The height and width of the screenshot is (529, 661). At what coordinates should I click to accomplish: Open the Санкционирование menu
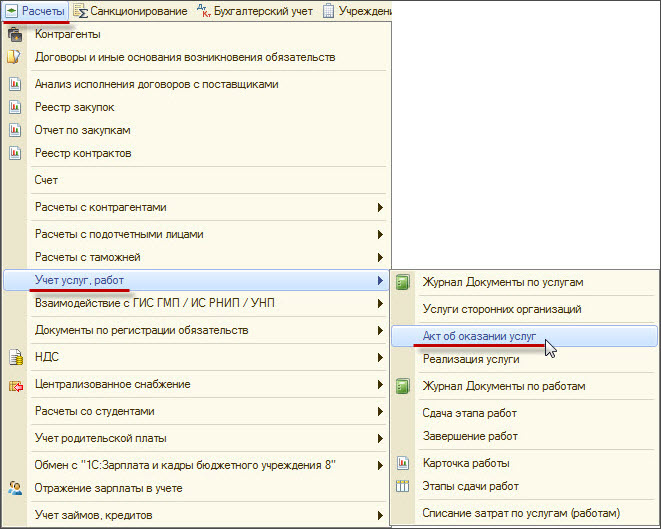pyautogui.click(x=131, y=11)
